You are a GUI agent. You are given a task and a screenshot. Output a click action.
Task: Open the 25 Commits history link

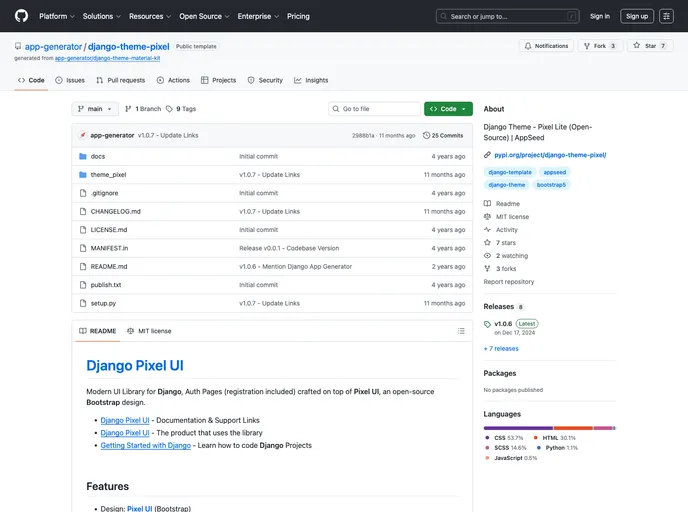click(443, 136)
